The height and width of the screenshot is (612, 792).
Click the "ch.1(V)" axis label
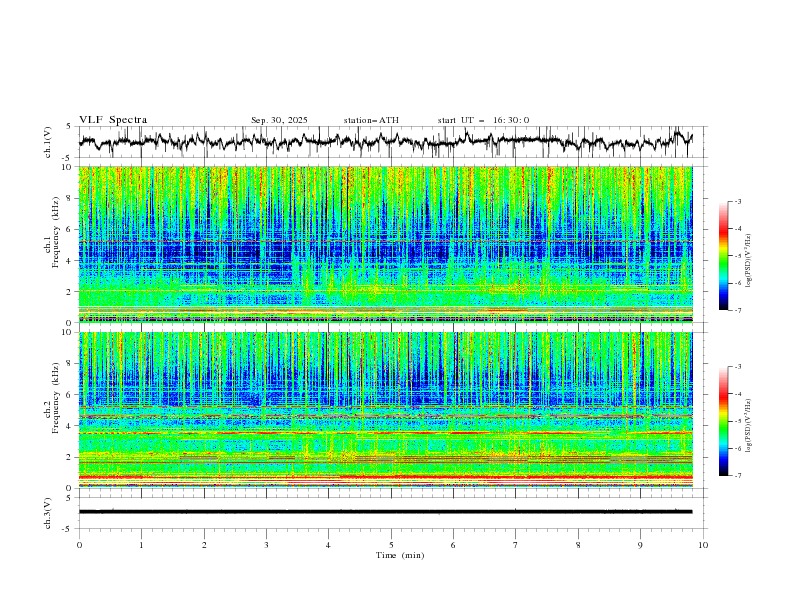[x=48, y=142]
